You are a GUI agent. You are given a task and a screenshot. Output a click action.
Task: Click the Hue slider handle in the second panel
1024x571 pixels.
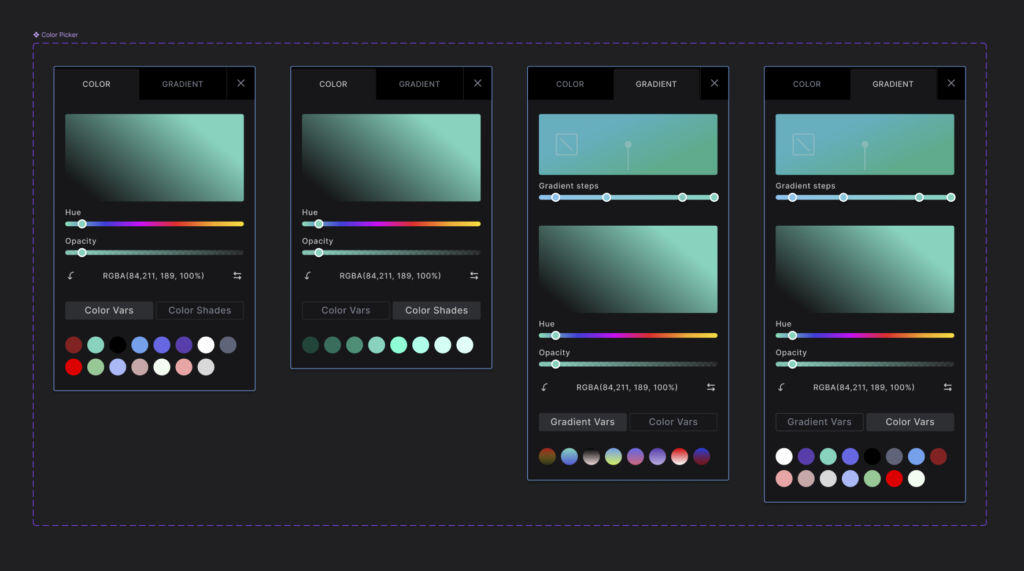pos(319,224)
